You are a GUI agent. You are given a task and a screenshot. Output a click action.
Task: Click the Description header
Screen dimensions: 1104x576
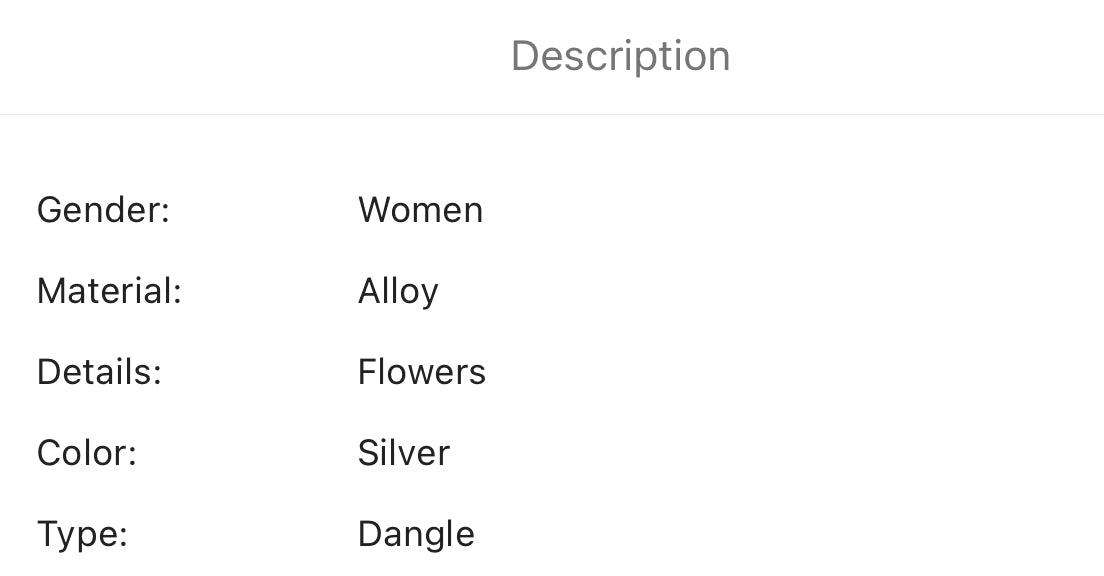click(620, 56)
